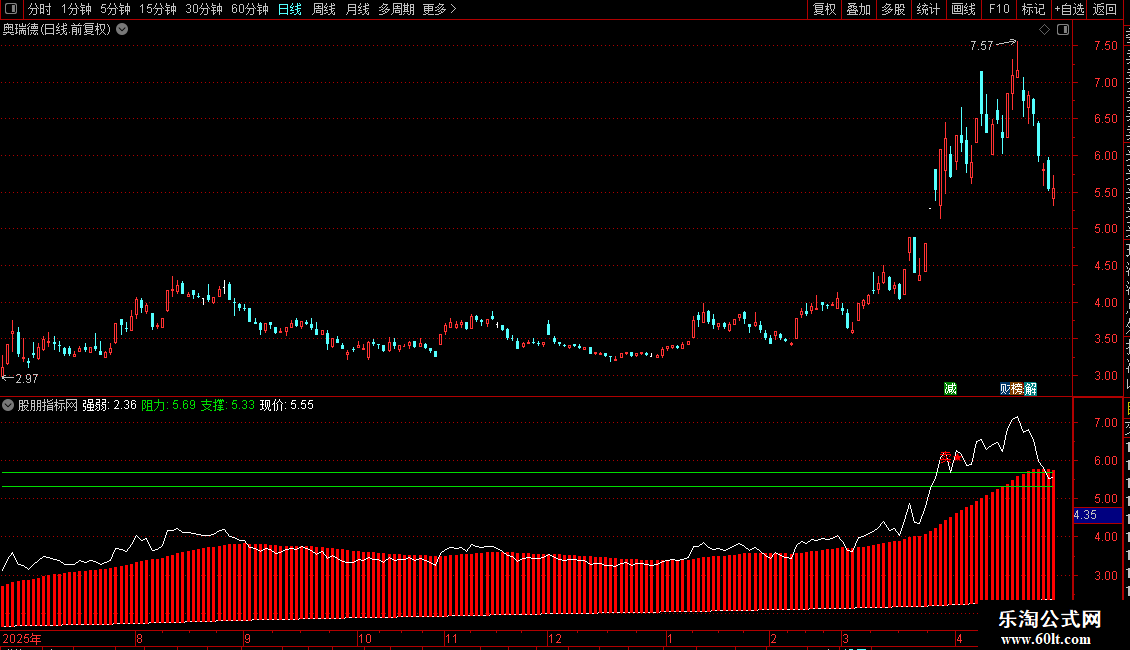
Task: Click the panel layout icon at top-left
Action: tap(11, 9)
